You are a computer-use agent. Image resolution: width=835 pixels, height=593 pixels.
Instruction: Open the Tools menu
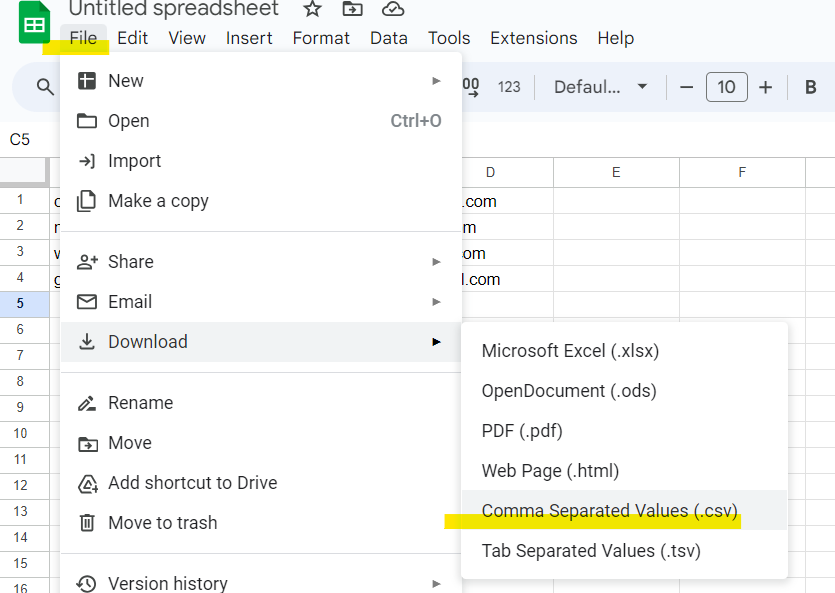point(449,38)
